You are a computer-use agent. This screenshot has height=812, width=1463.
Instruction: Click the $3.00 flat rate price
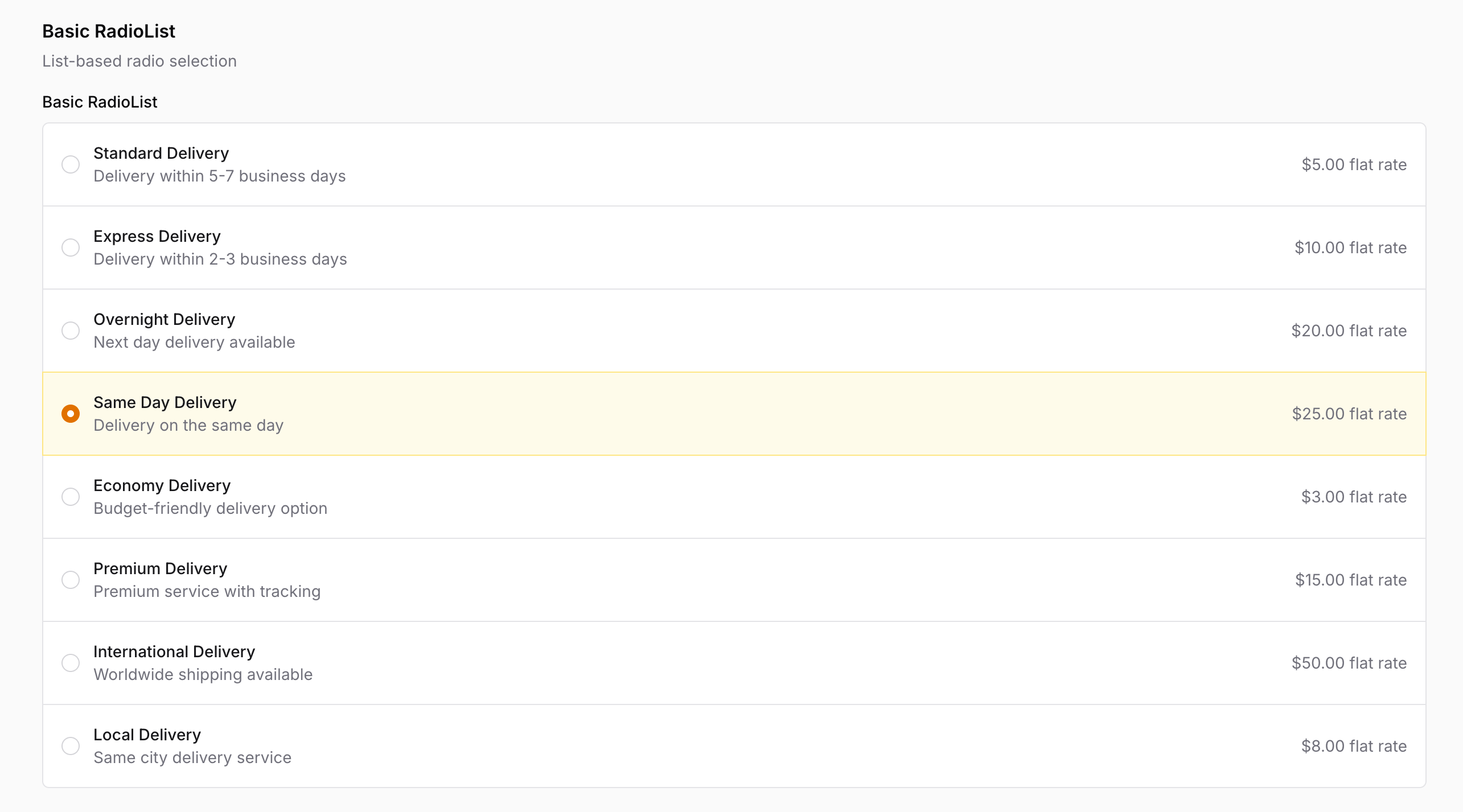click(x=1354, y=497)
